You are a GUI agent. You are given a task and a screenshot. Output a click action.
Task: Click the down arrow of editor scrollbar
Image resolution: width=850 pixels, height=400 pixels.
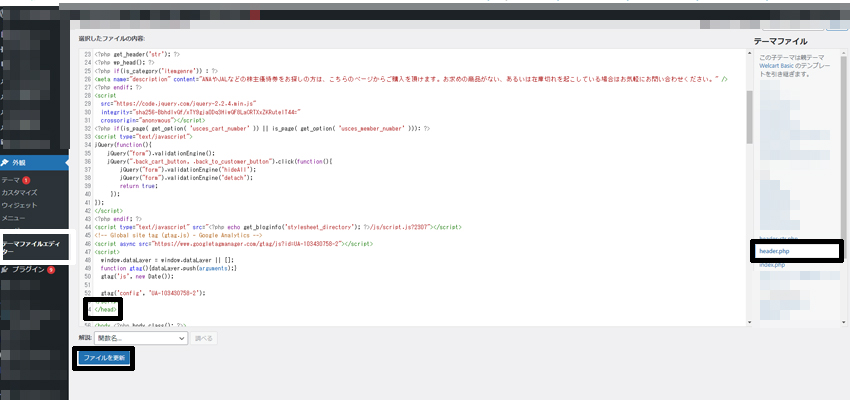pos(750,322)
